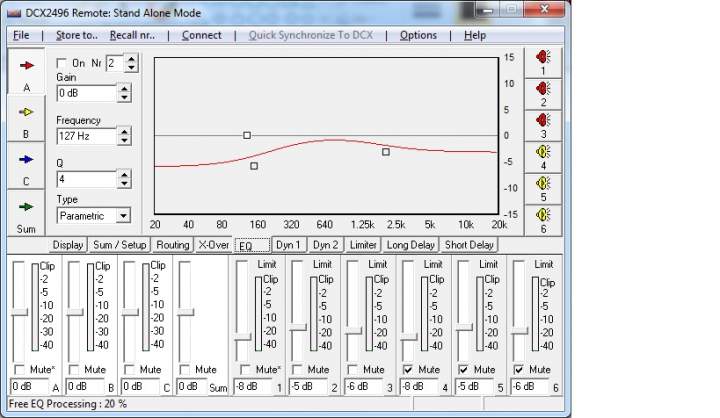This screenshot has width=720, height=418.
Task: Select input channel C blue arrow
Action: pyautogui.click(x=26, y=159)
